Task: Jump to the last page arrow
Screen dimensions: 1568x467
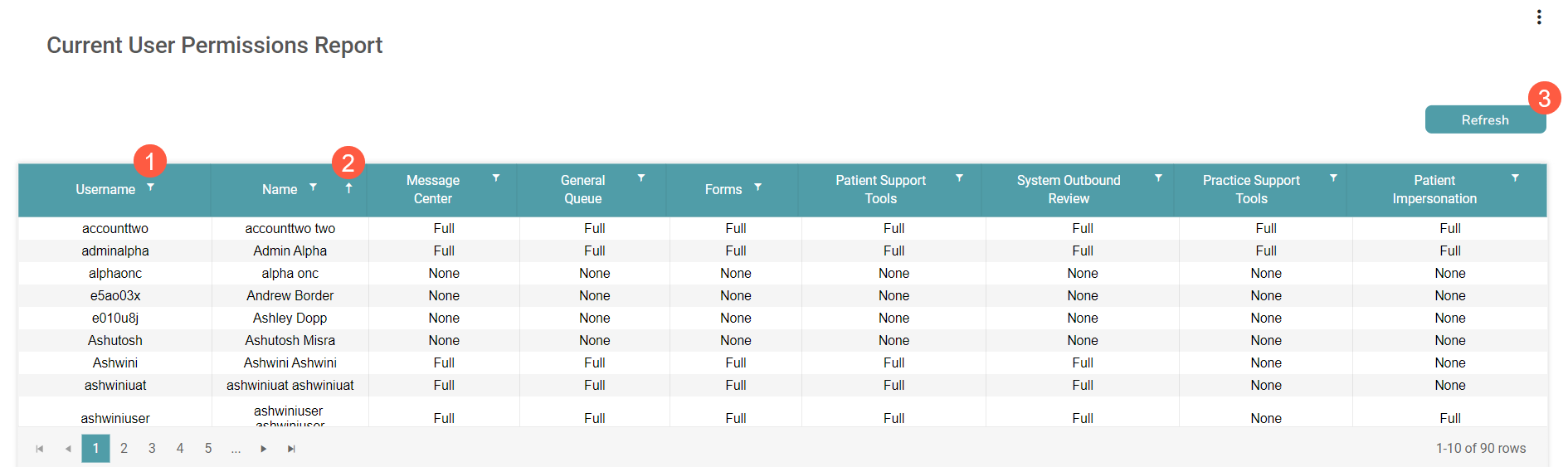Action: click(291, 449)
